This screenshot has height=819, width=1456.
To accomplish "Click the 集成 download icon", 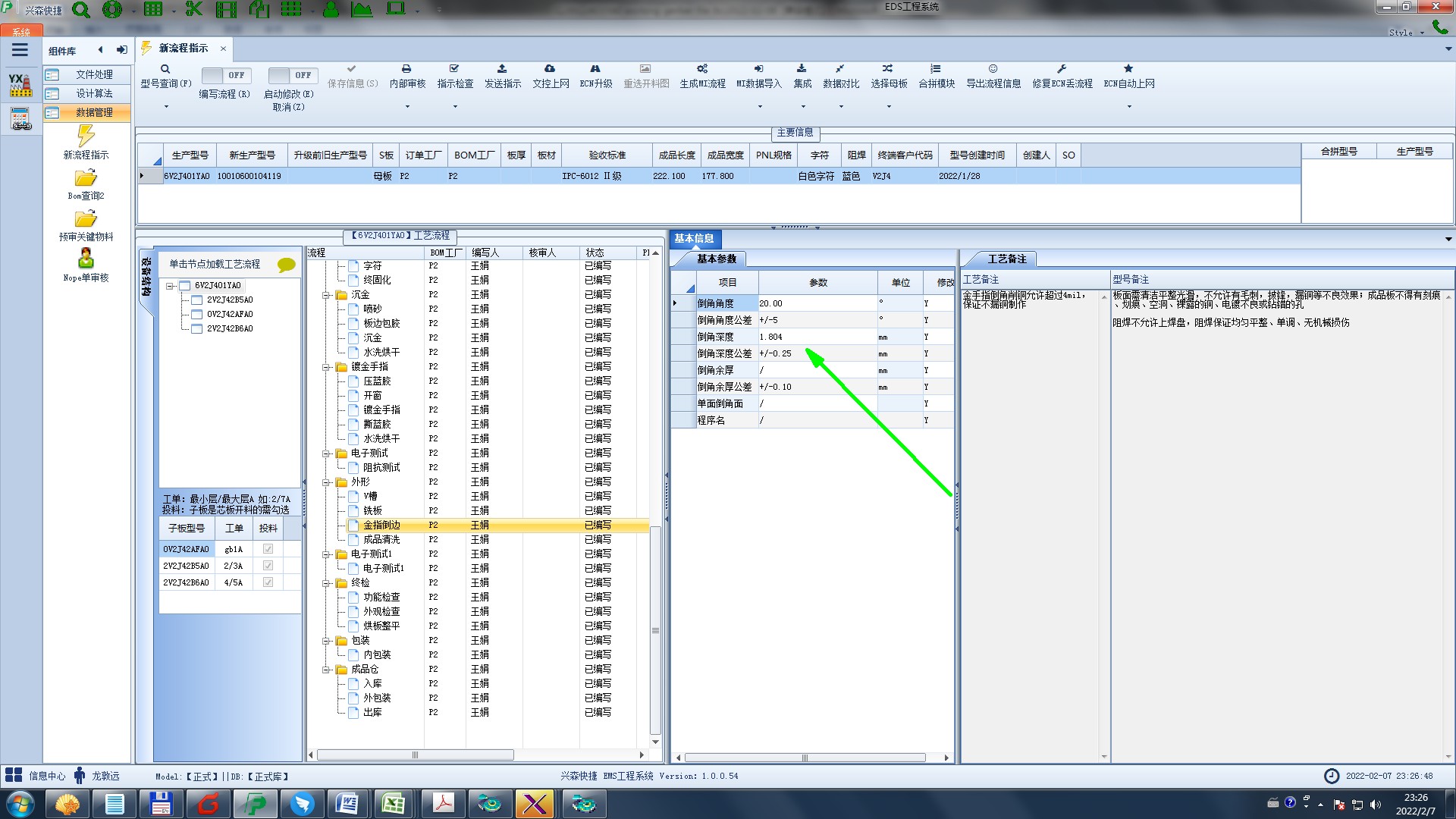I will 802,69.
